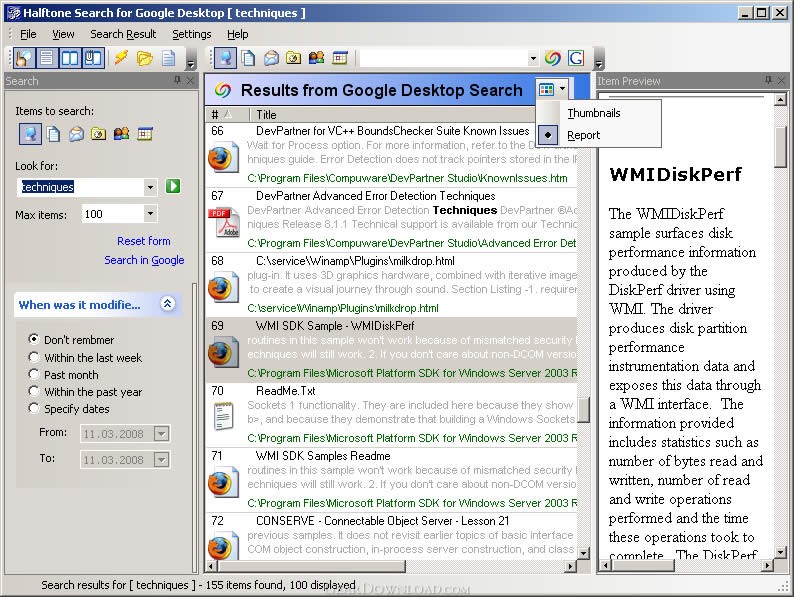Select the Calendar filter icon in the top toolbar
Viewport: 794px width, 597px height.
(x=340, y=58)
